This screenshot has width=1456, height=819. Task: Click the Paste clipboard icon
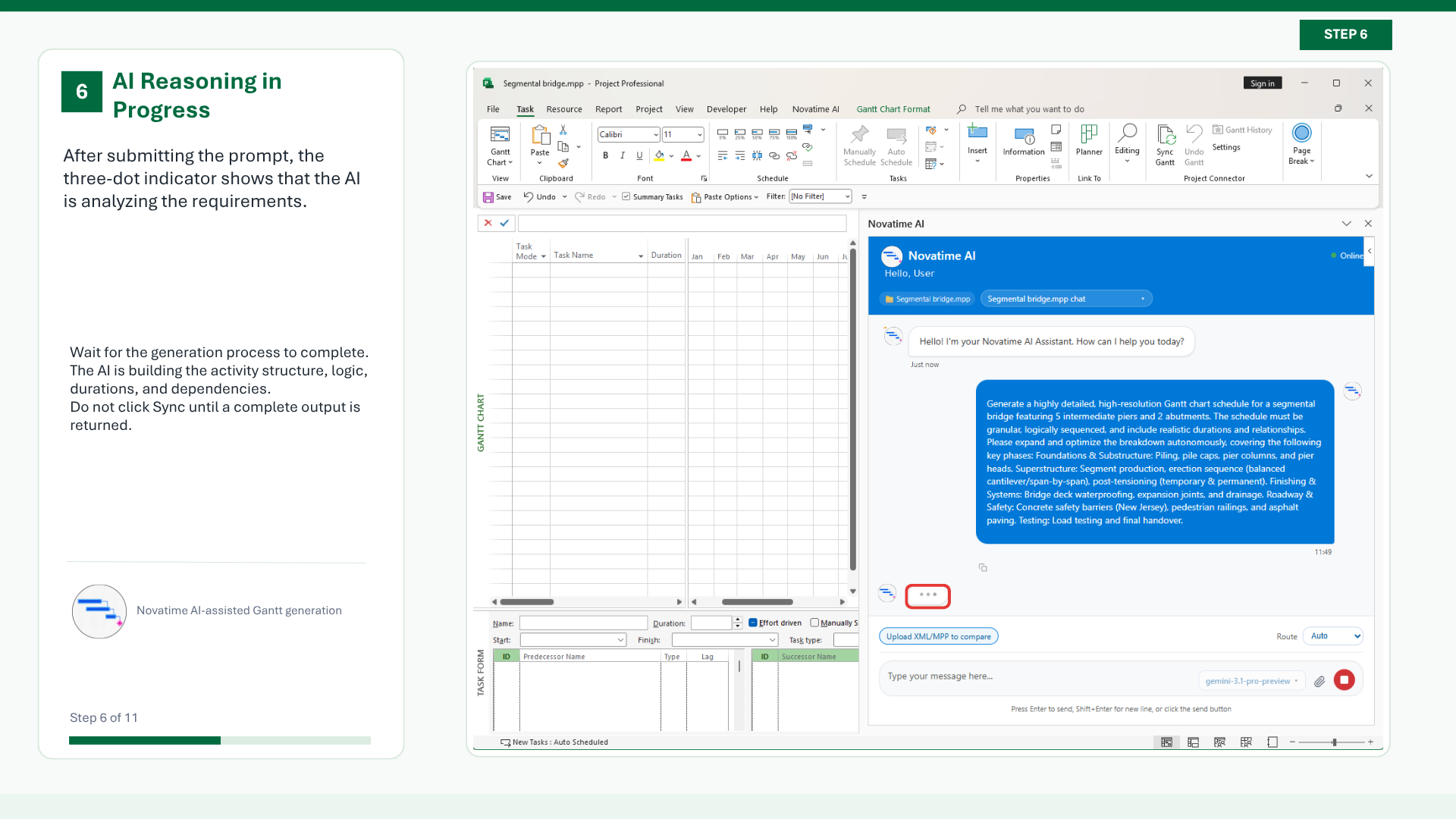[540, 135]
